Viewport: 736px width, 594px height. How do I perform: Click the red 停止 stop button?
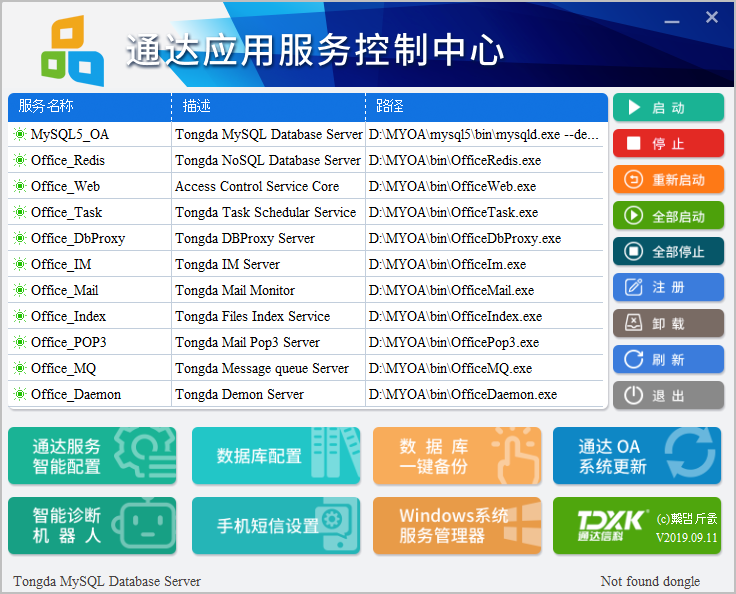coord(668,143)
